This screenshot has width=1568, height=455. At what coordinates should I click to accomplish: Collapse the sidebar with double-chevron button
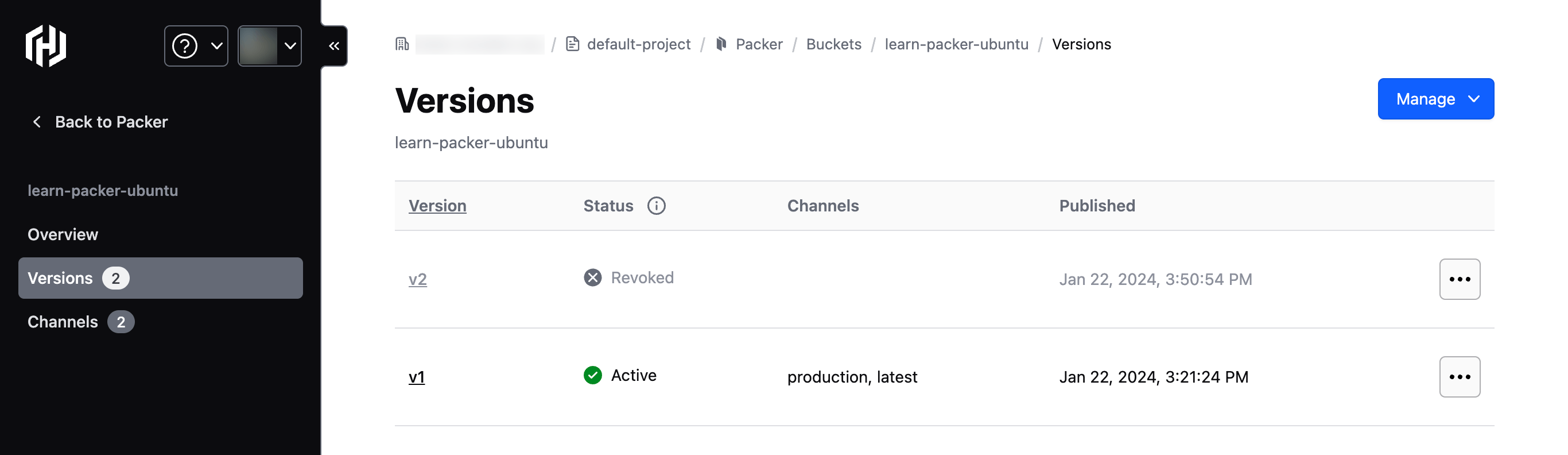click(334, 46)
